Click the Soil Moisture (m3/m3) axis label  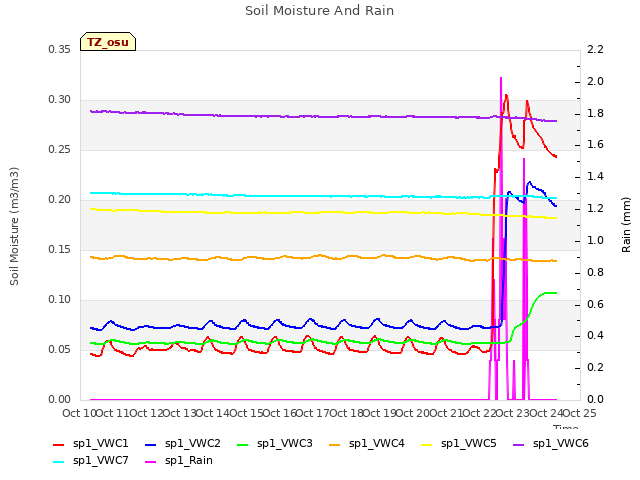click(x=14, y=226)
